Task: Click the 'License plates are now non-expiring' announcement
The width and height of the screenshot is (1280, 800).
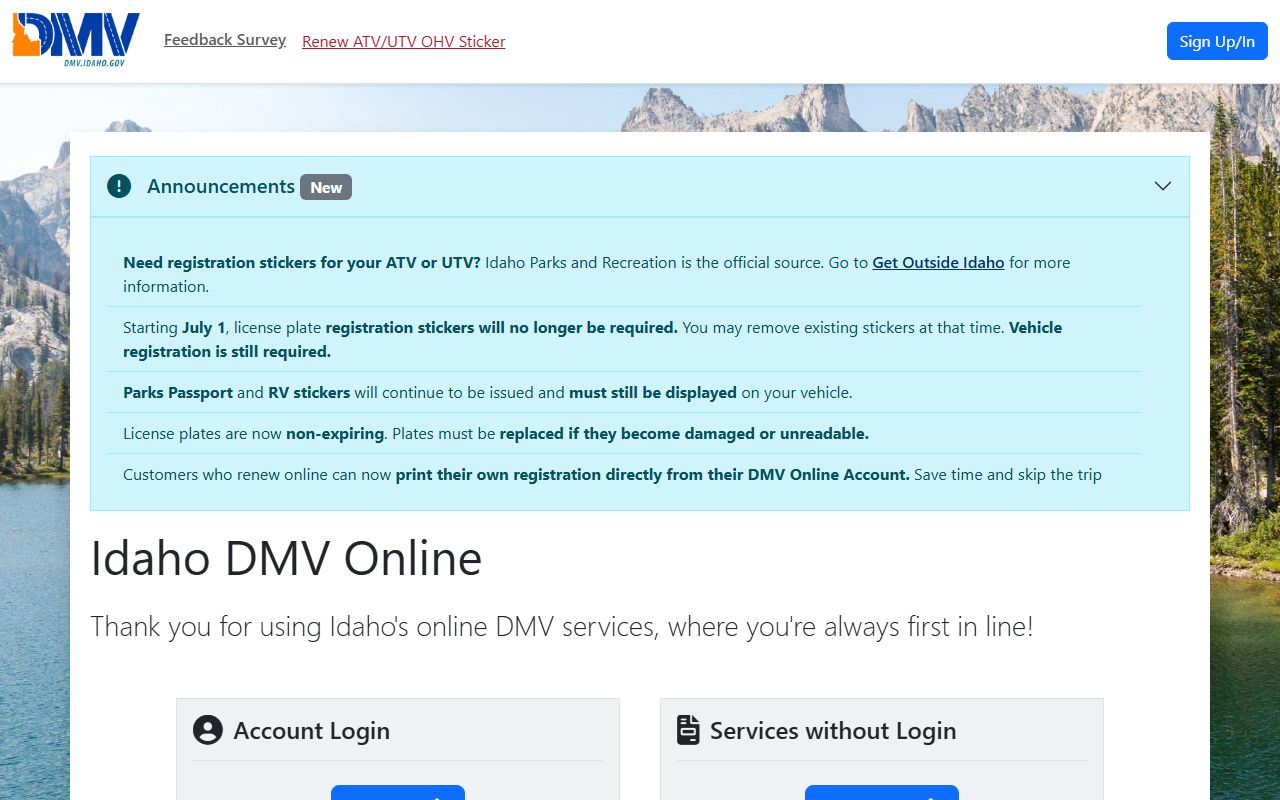Action: (x=624, y=433)
